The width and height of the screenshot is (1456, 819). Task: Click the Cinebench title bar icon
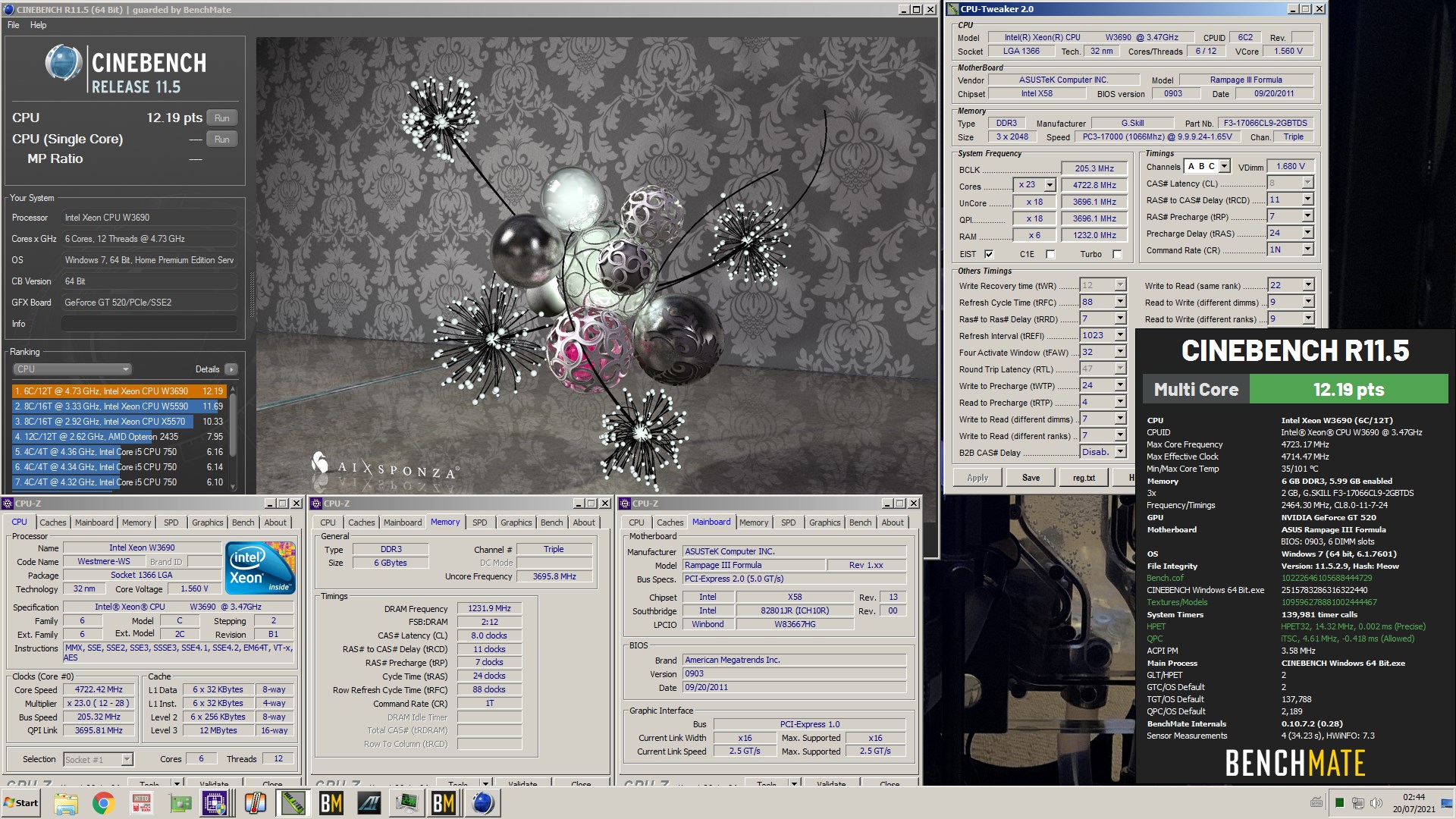pos(8,9)
